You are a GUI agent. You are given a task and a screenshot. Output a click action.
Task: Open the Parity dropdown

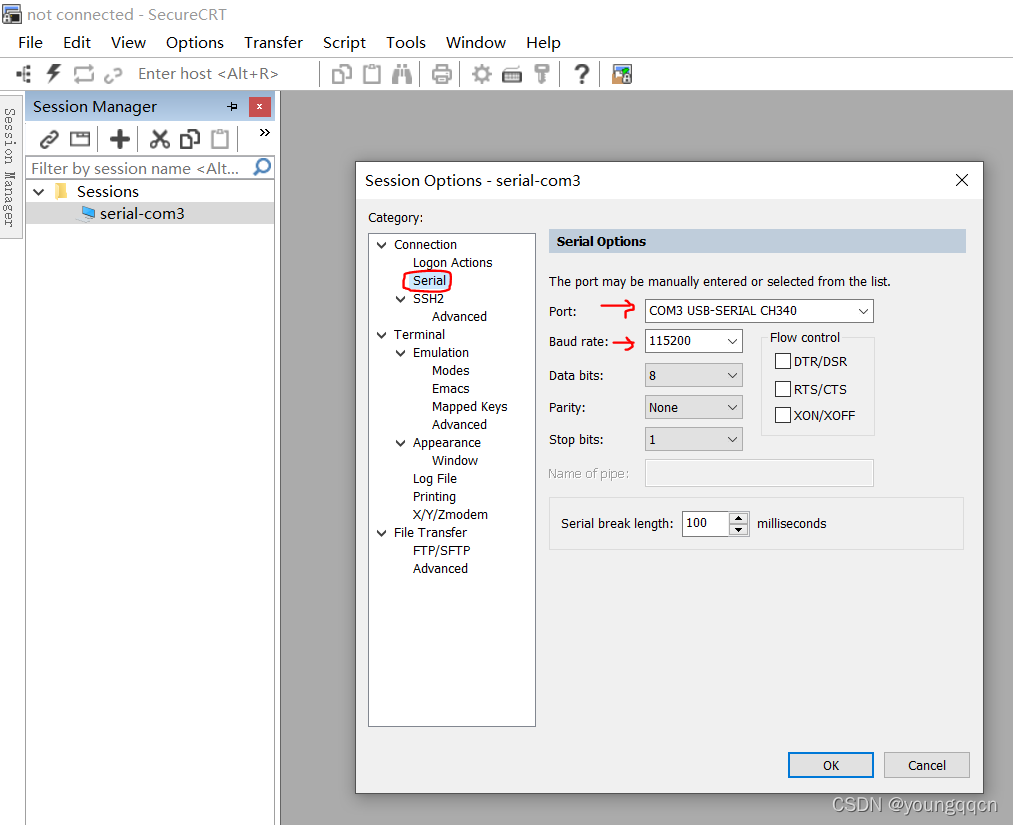pyautogui.click(x=732, y=408)
